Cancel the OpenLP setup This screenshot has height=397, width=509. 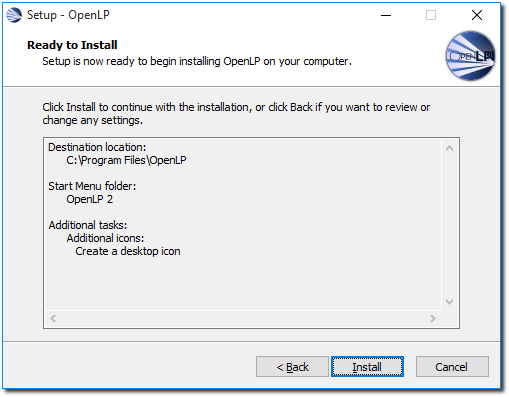coord(452,367)
